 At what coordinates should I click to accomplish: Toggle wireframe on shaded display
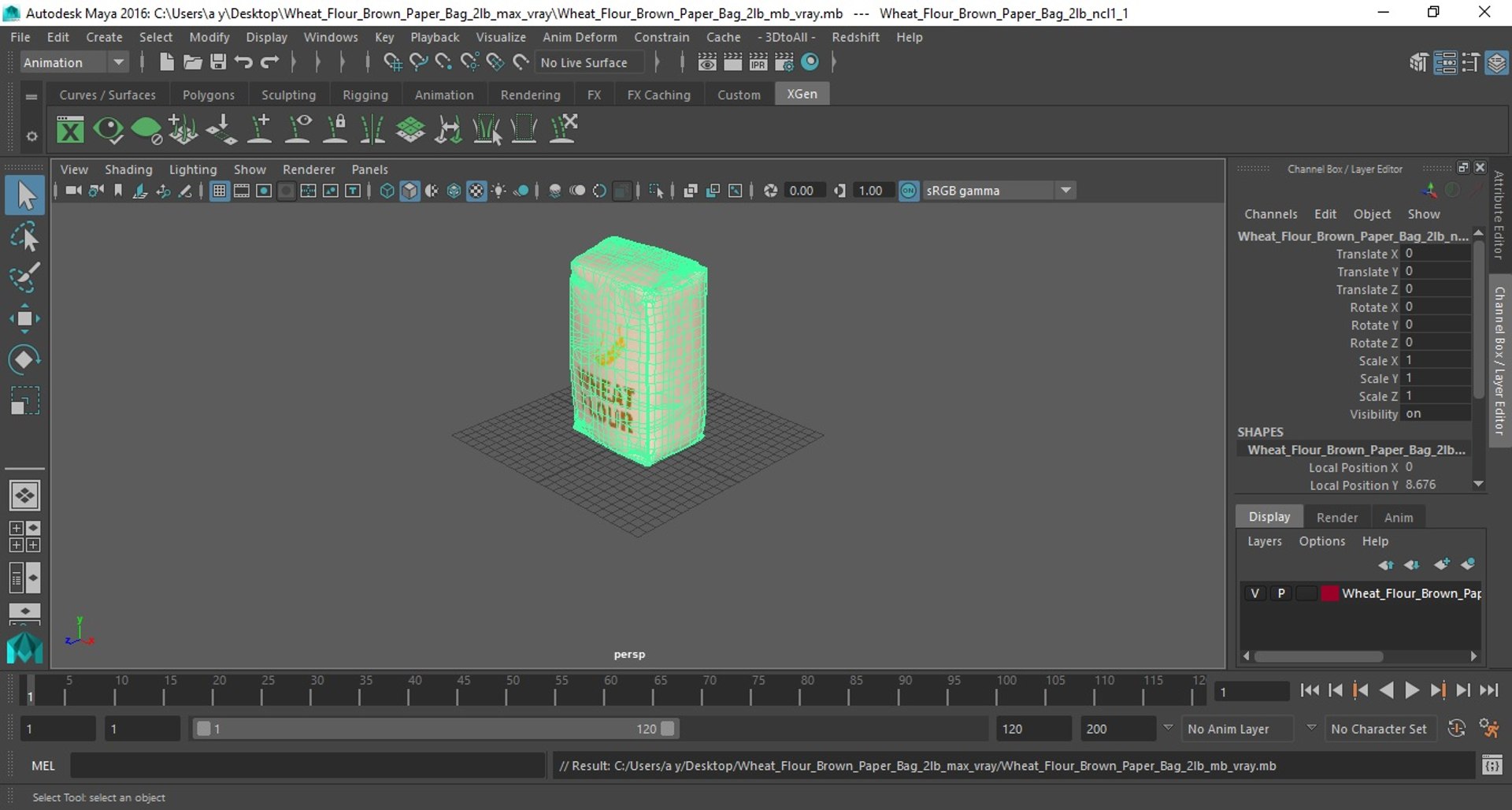tap(454, 191)
